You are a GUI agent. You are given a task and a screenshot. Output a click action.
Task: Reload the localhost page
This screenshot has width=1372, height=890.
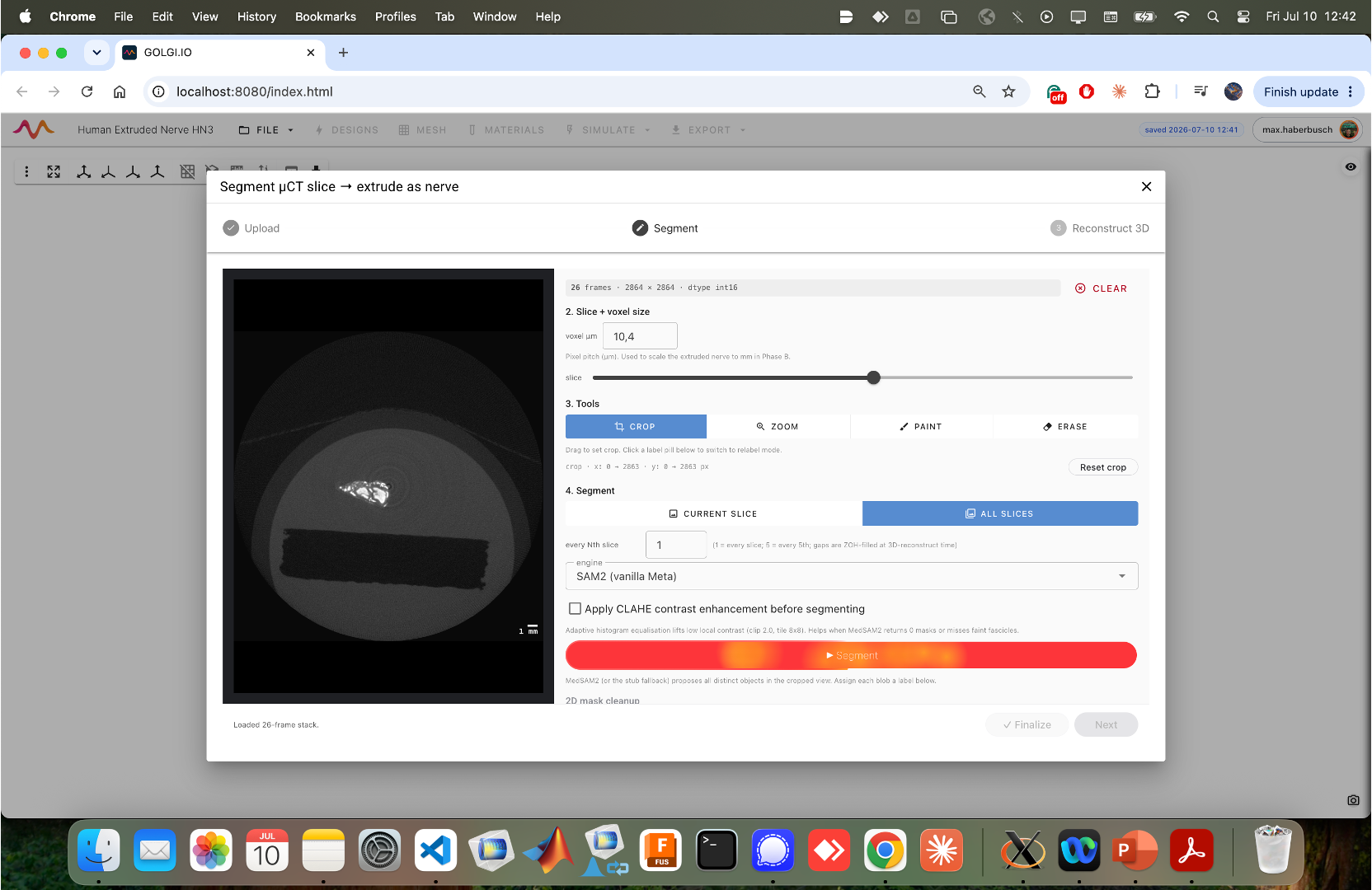87,91
